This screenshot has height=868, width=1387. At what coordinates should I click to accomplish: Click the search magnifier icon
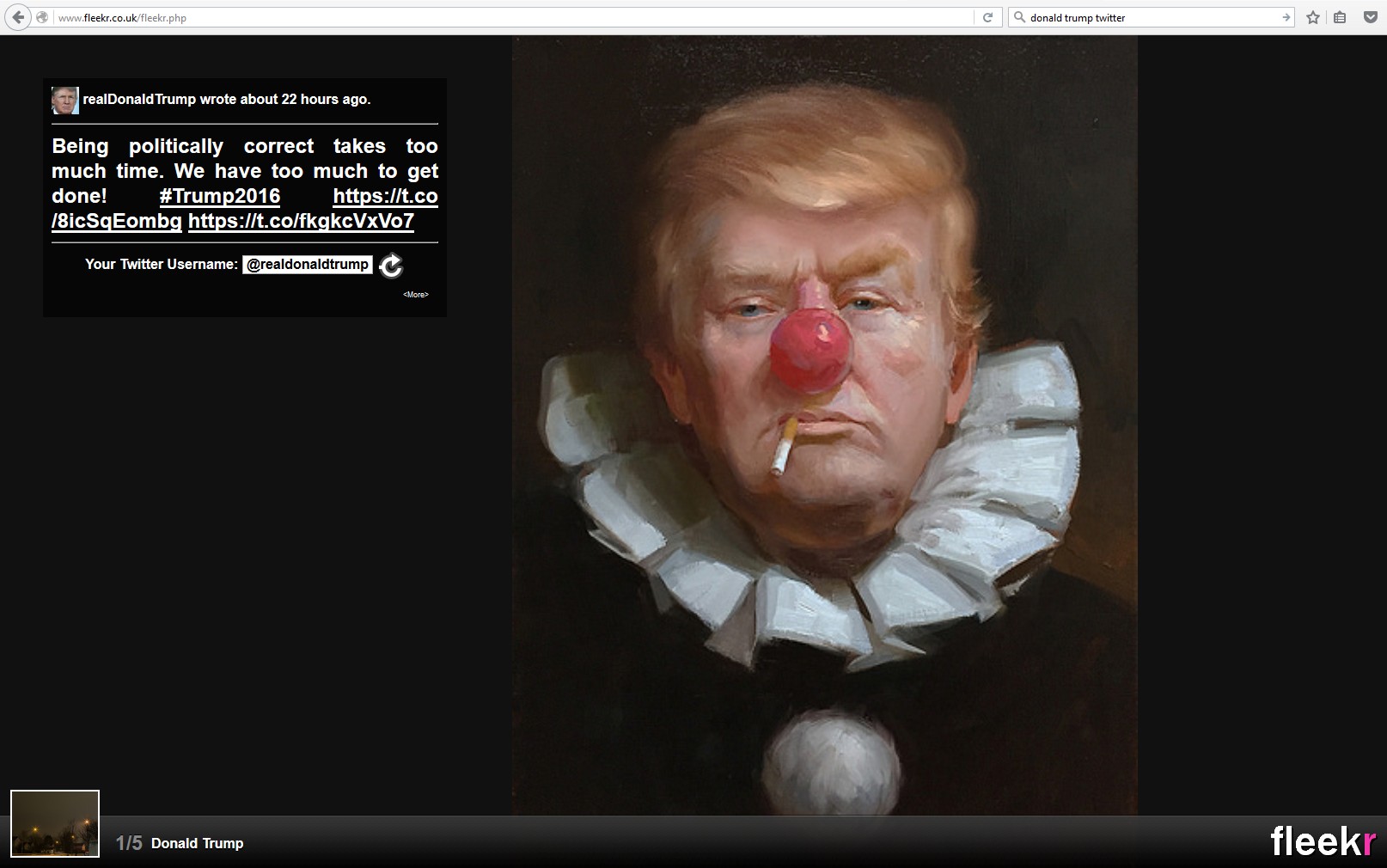[x=1019, y=17]
